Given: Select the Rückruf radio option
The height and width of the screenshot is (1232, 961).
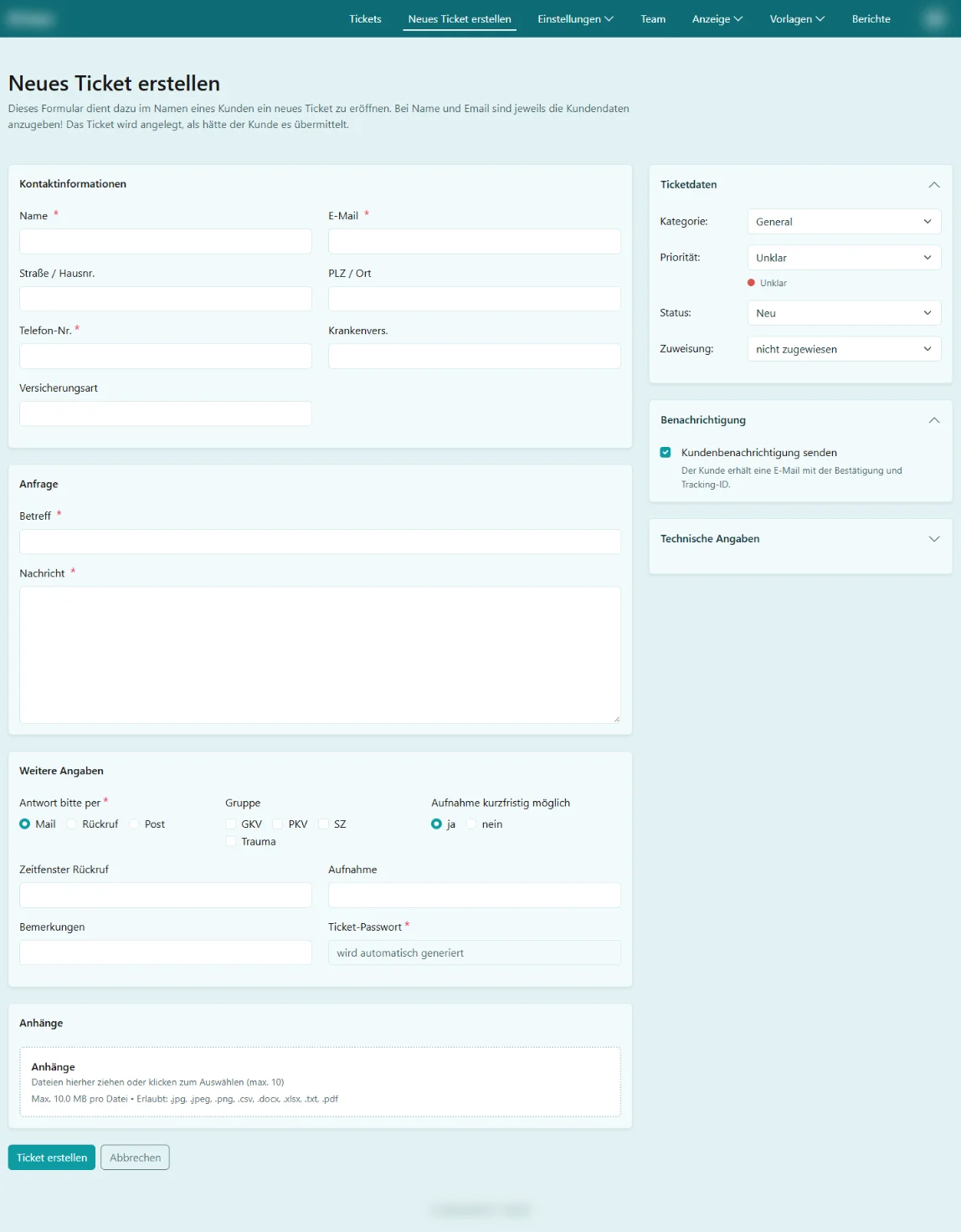Looking at the screenshot, I should point(72,824).
